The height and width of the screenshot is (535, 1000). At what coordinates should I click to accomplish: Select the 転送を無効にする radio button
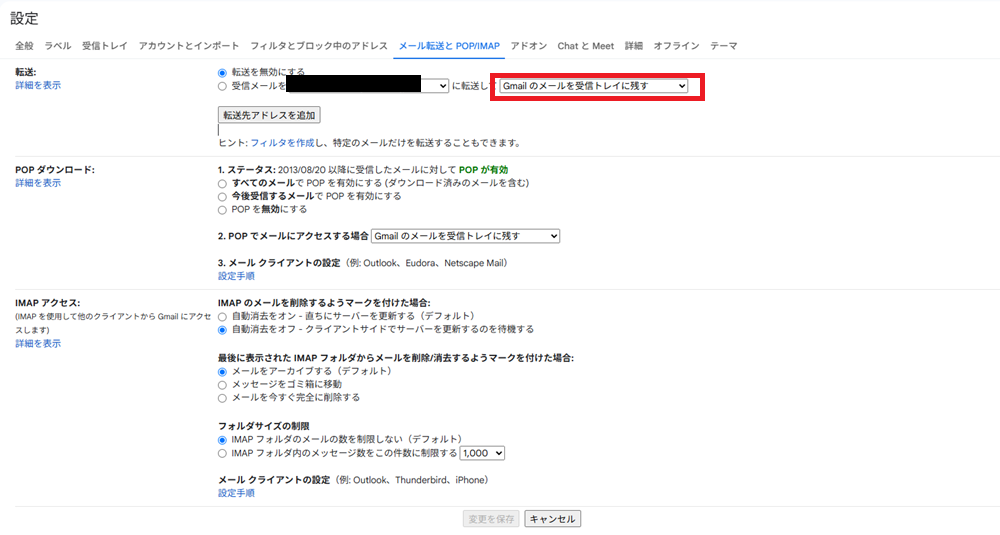tap(222, 73)
